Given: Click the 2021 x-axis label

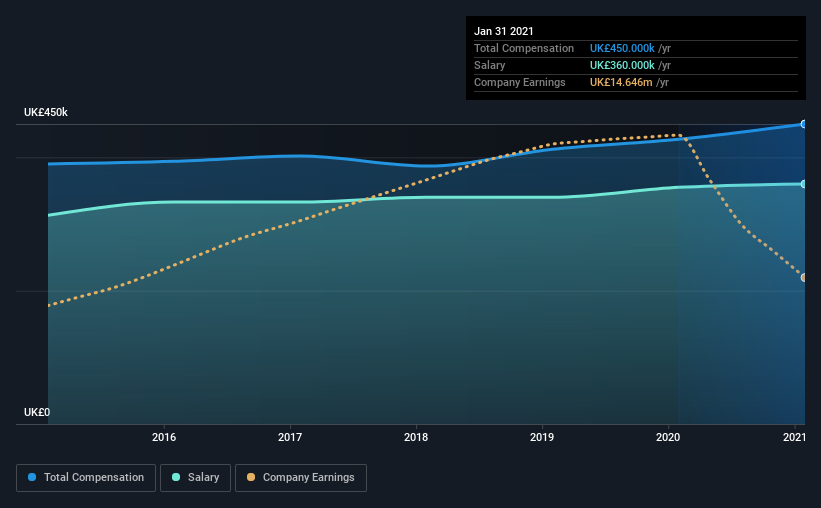Looking at the screenshot, I should coord(794,437).
